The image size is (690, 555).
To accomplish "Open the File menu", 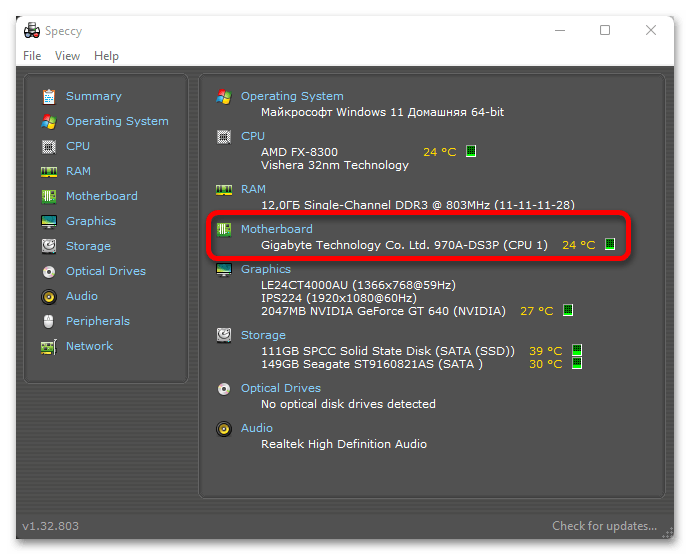I will coord(32,56).
